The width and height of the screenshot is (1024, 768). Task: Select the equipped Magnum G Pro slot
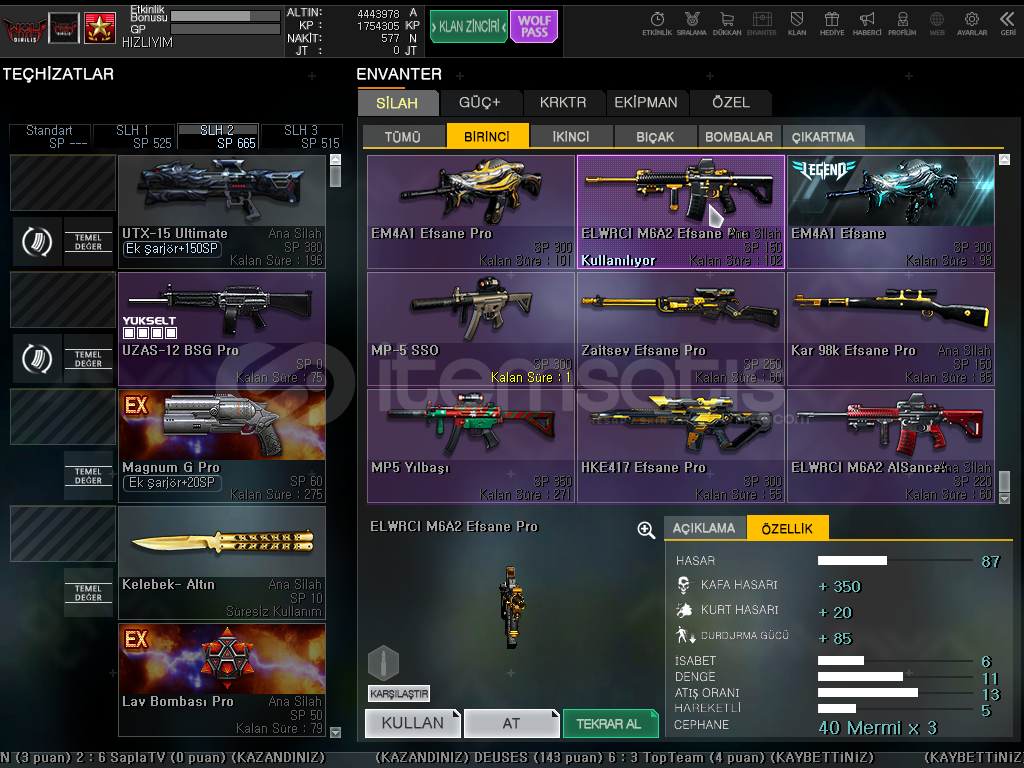coord(222,446)
